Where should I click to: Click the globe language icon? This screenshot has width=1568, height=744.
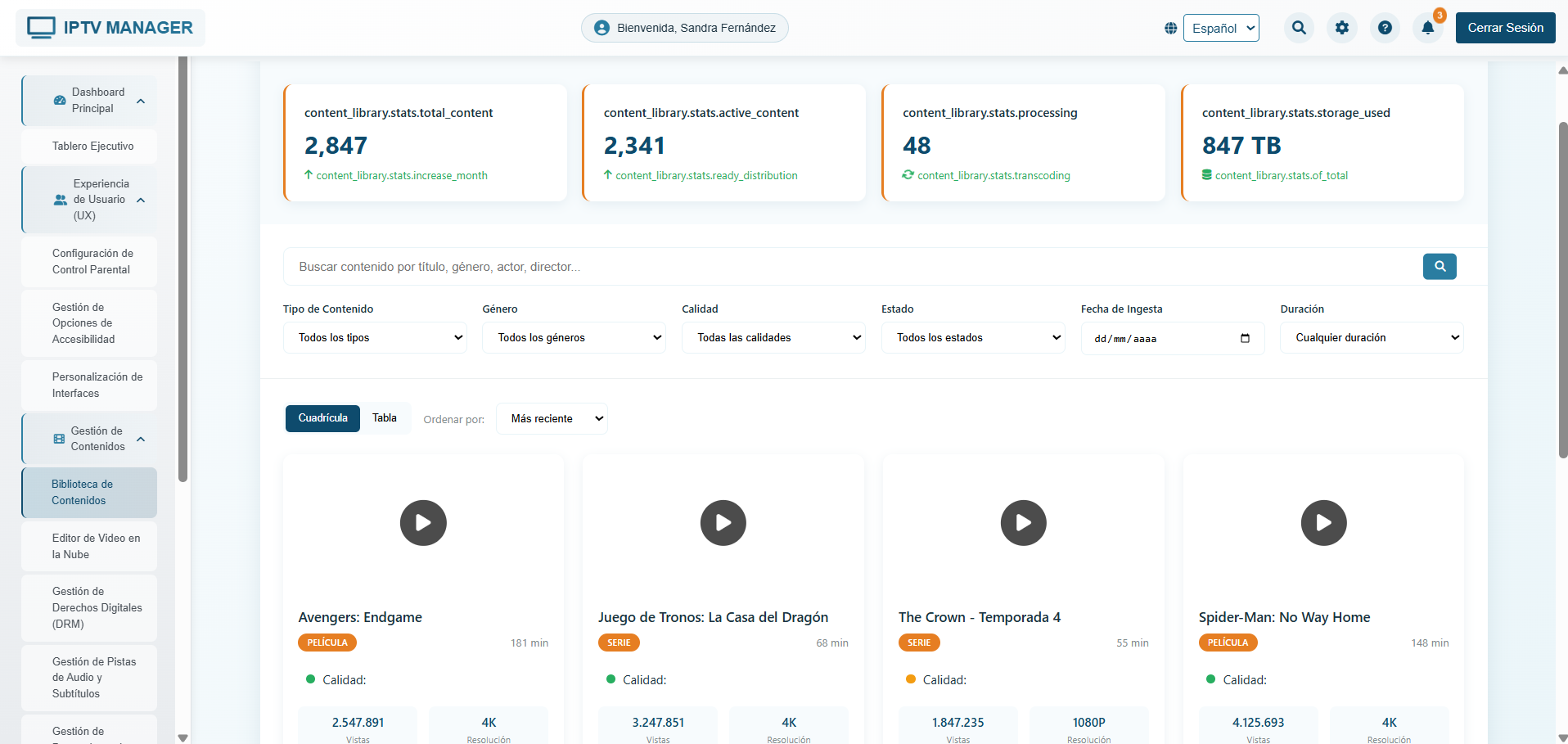1170,27
